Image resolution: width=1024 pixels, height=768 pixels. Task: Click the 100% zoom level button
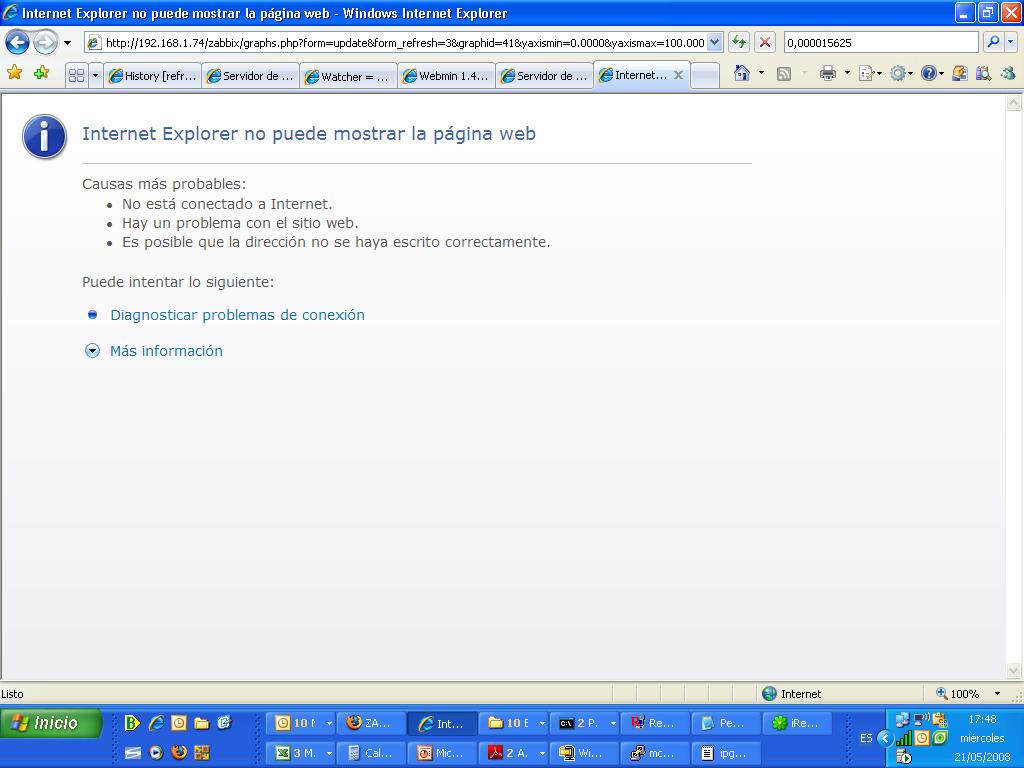point(957,694)
